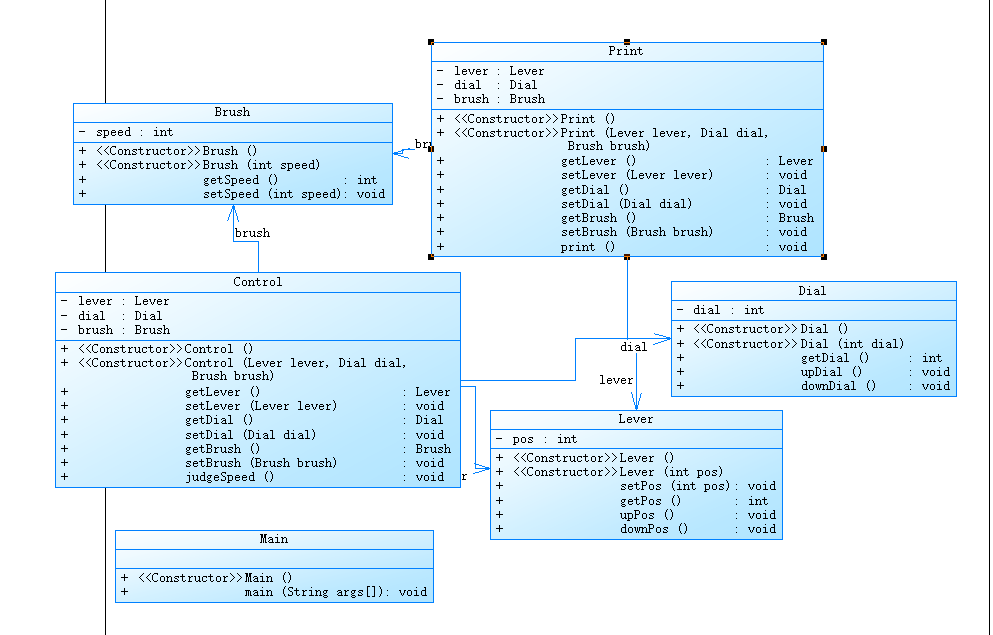993x635 pixels.
Task: Click bottom-right resize handle of Print
Action: click(824, 257)
